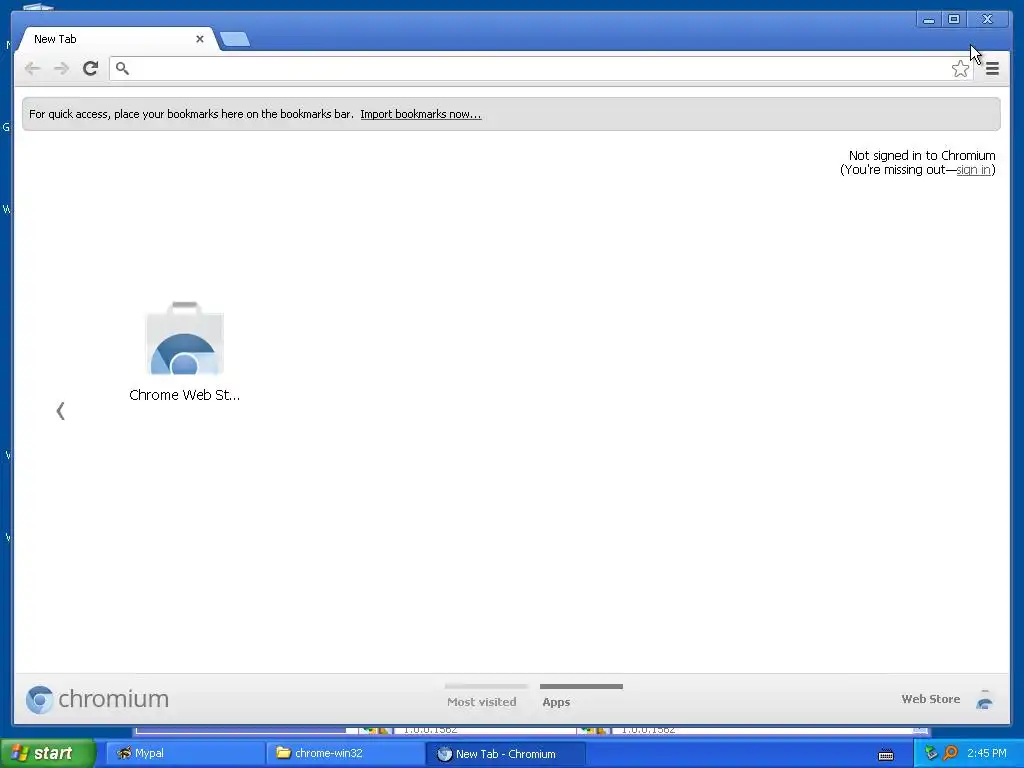1024x768 pixels.
Task: Maximize the Chromium window
Action: 954,20
